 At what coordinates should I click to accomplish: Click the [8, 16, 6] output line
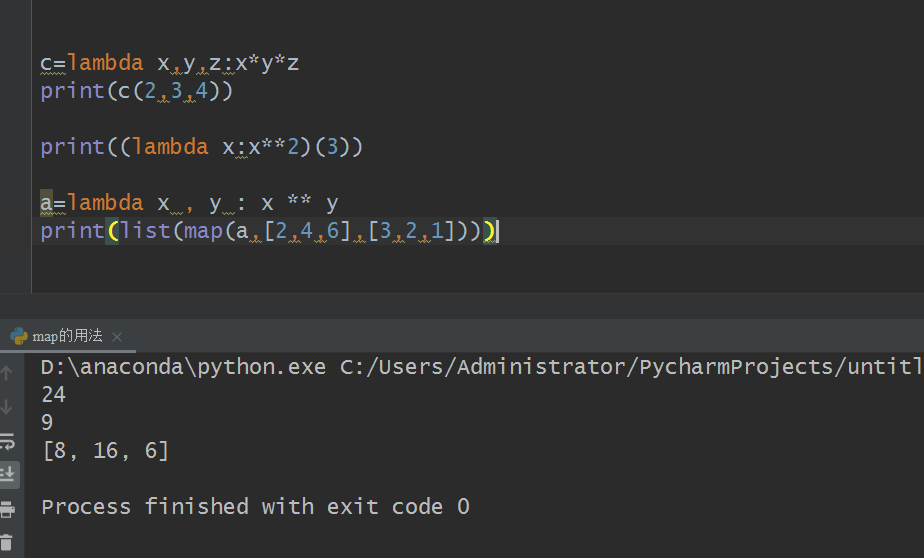click(x=105, y=451)
